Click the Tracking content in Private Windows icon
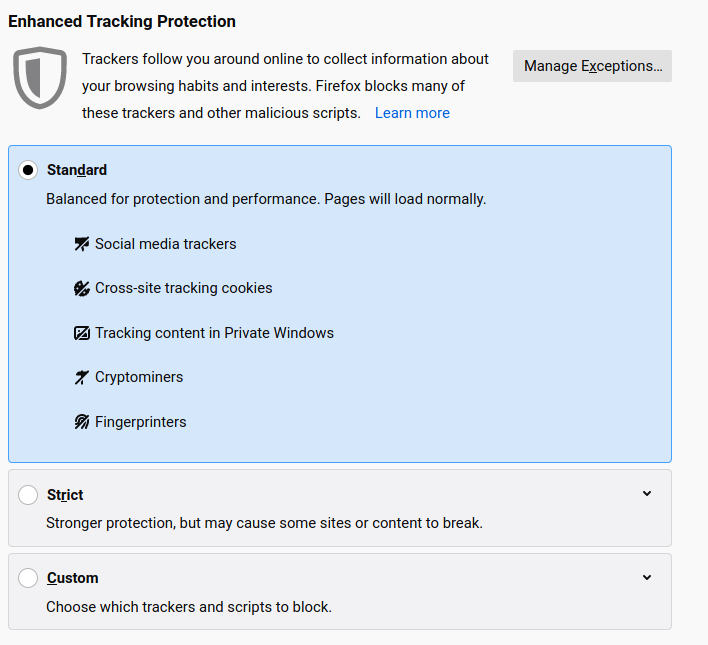 tap(82, 333)
